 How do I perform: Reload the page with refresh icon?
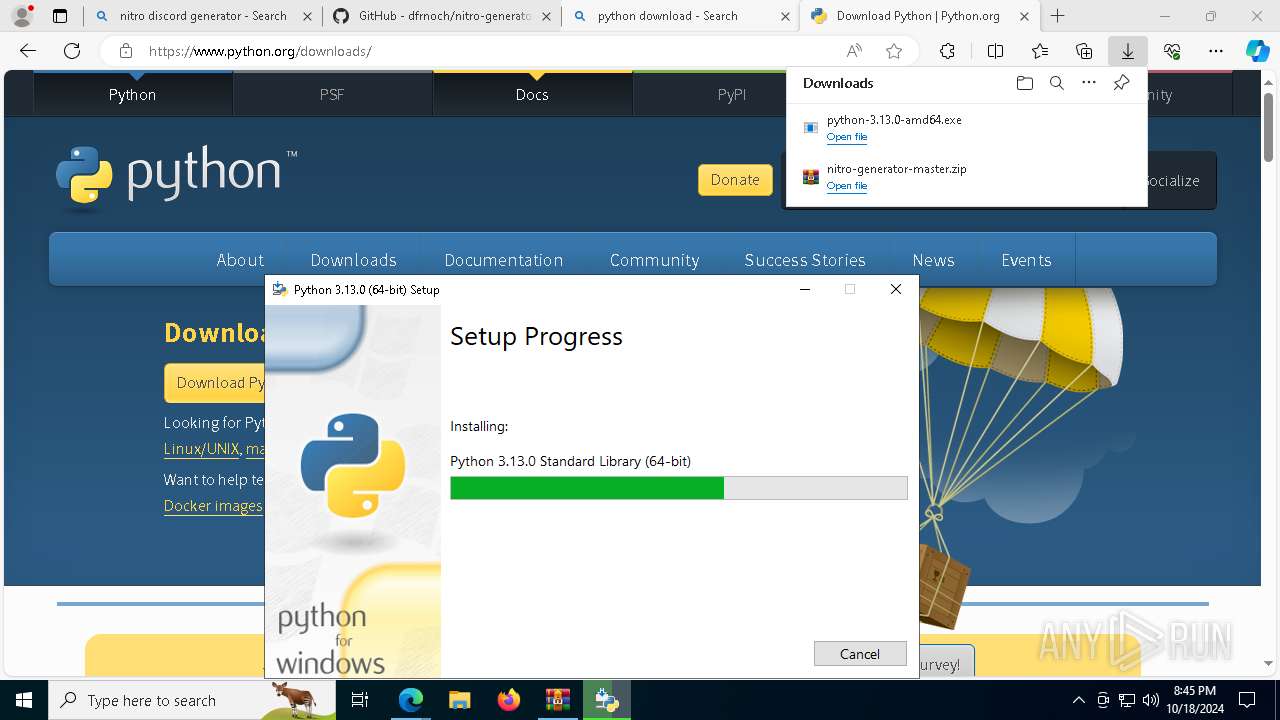[72, 51]
